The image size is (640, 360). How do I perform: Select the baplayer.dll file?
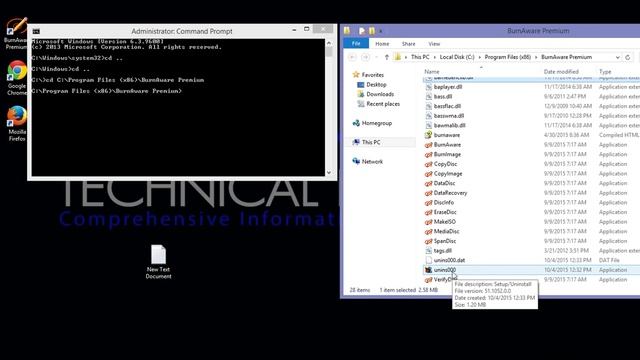(x=448, y=87)
